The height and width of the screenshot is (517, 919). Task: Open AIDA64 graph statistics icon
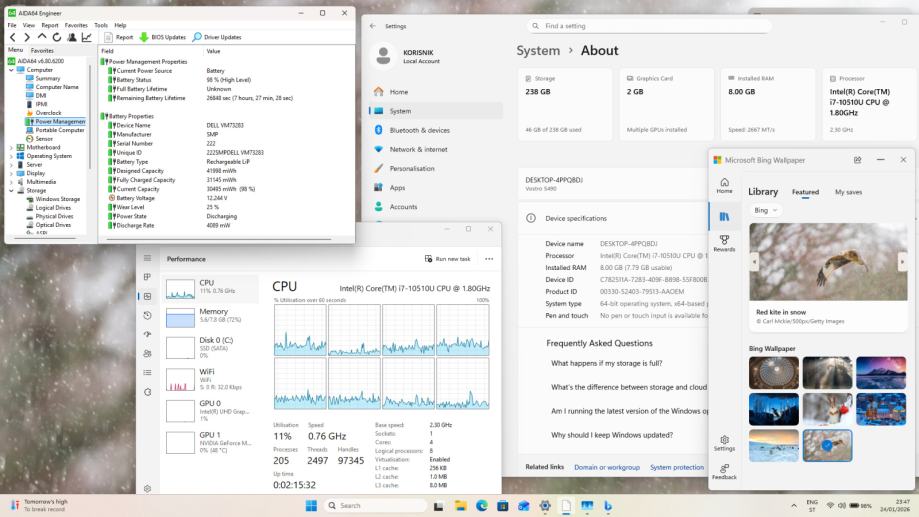87,37
